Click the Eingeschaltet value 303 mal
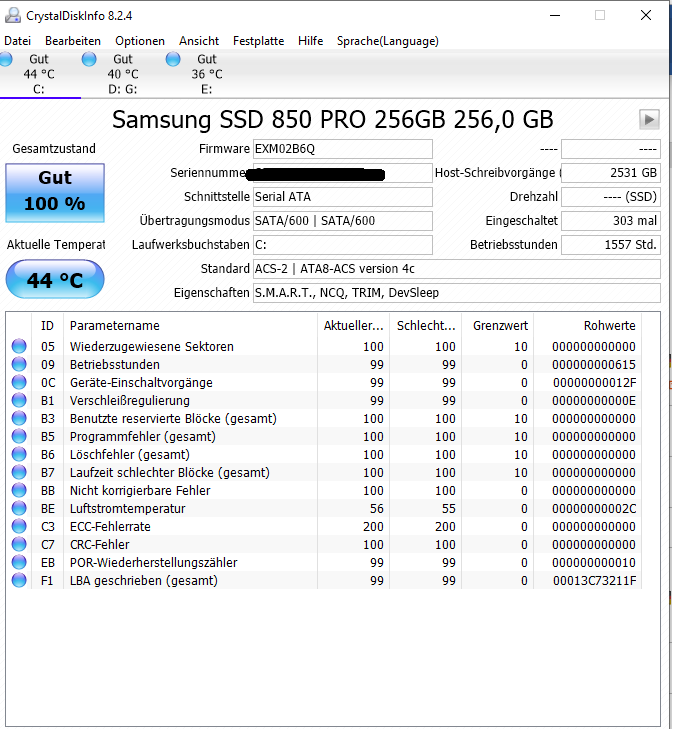 [x=611, y=221]
